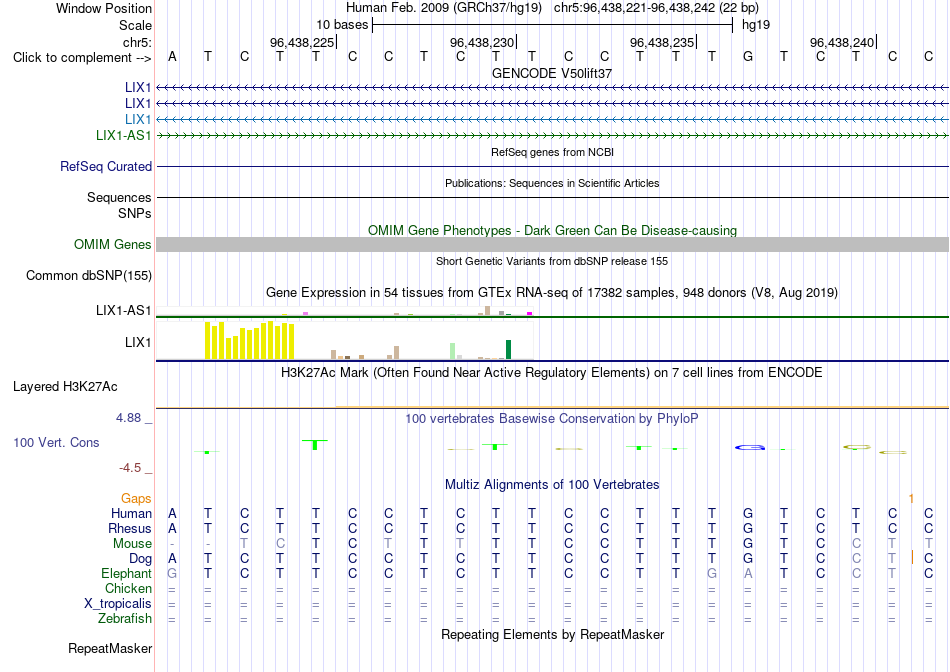
Task: Click the A base in the Elephant row
Action: [x=748, y=573]
